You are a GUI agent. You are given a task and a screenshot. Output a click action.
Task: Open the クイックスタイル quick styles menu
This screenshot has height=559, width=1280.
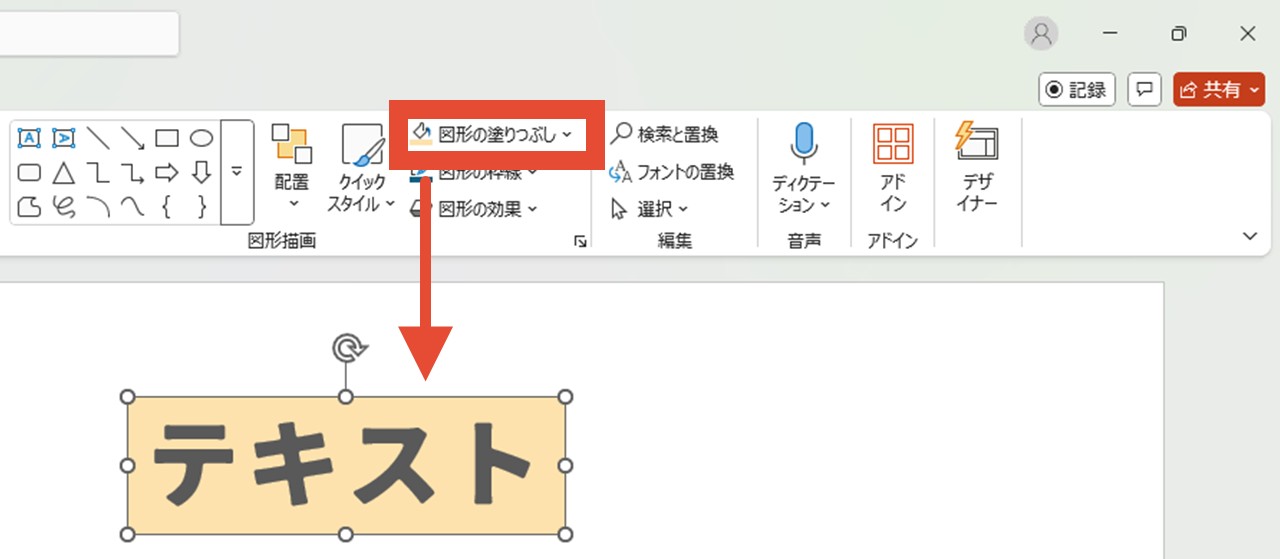coord(362,168)
